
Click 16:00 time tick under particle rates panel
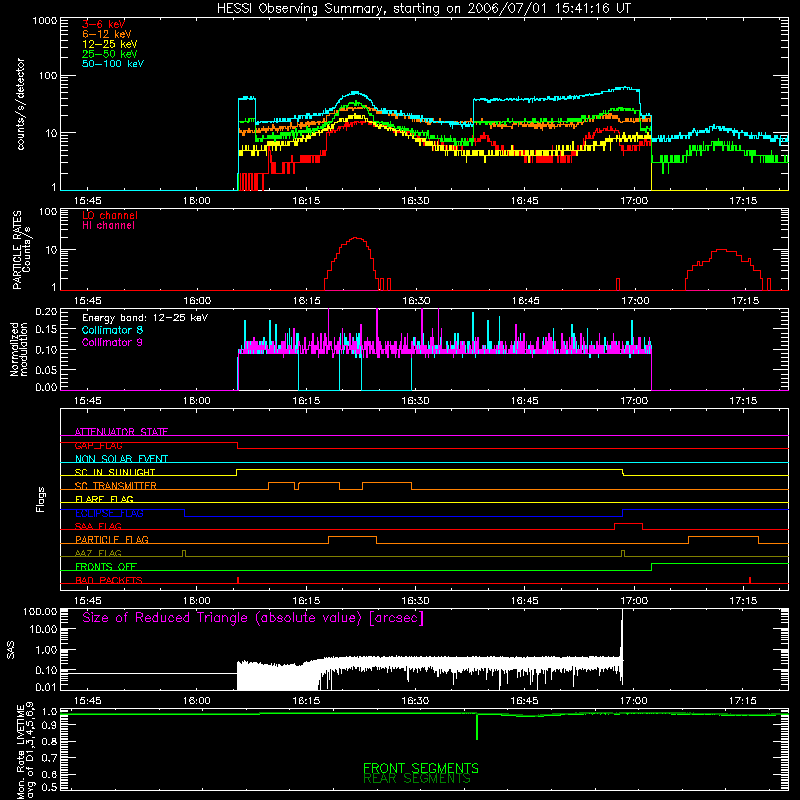tap(197, 301)
